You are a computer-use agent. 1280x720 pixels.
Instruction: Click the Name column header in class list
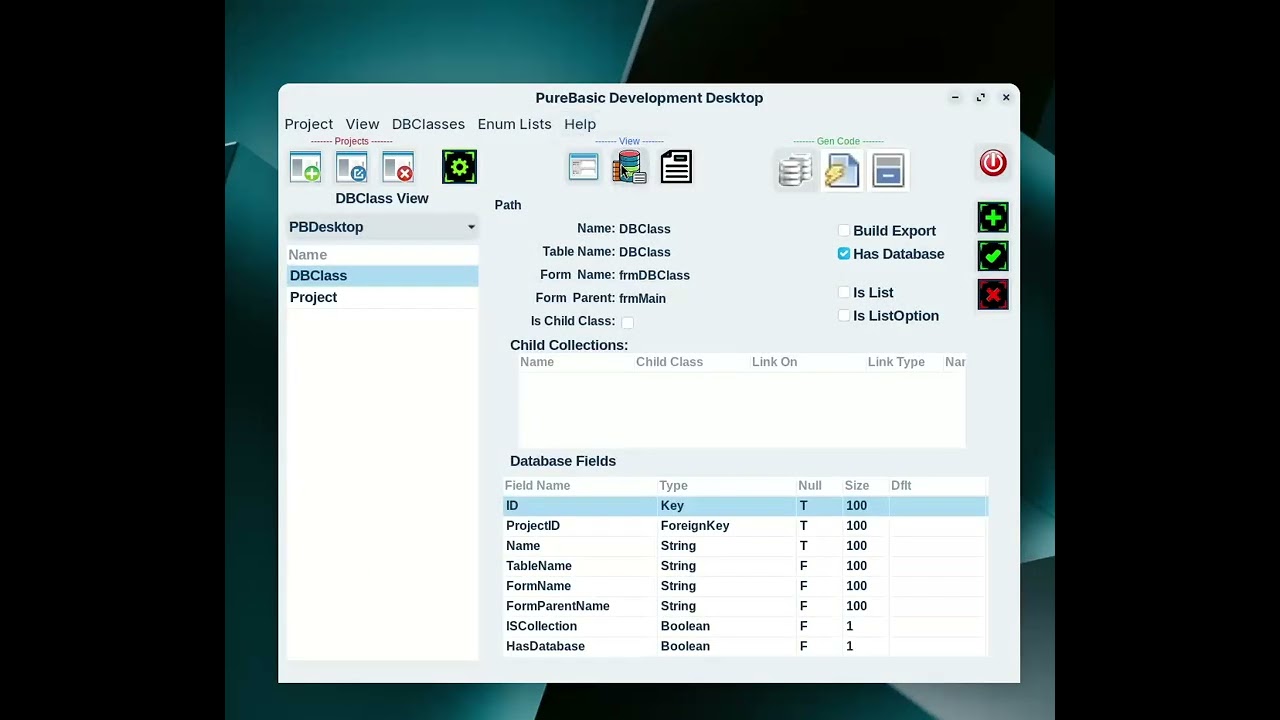382,255
